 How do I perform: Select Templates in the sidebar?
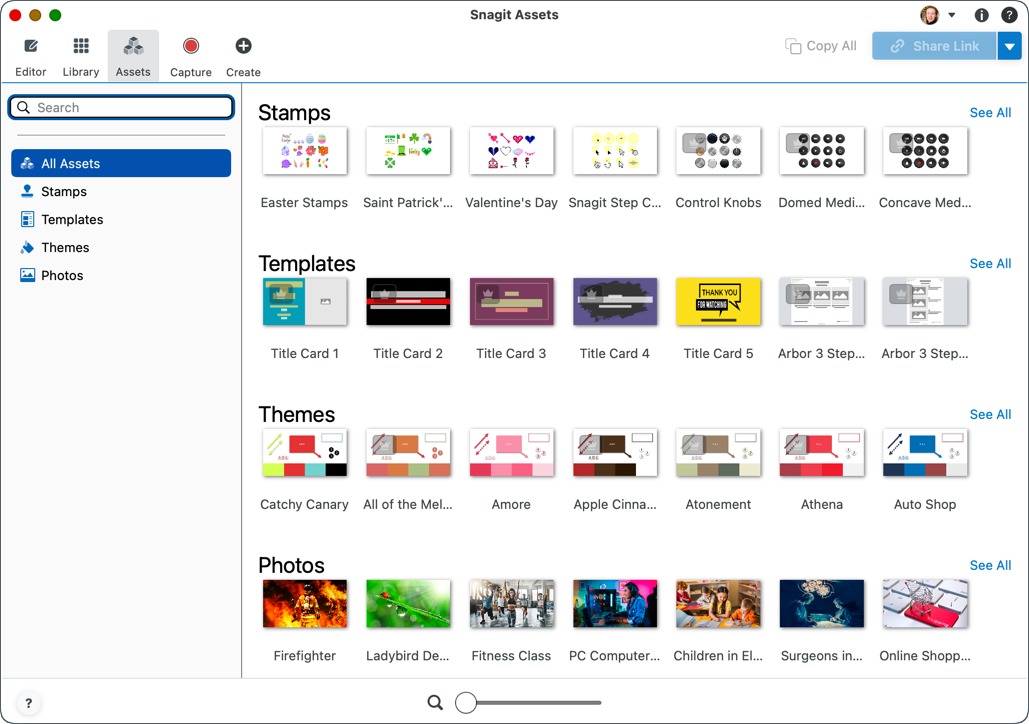(121, 219)
